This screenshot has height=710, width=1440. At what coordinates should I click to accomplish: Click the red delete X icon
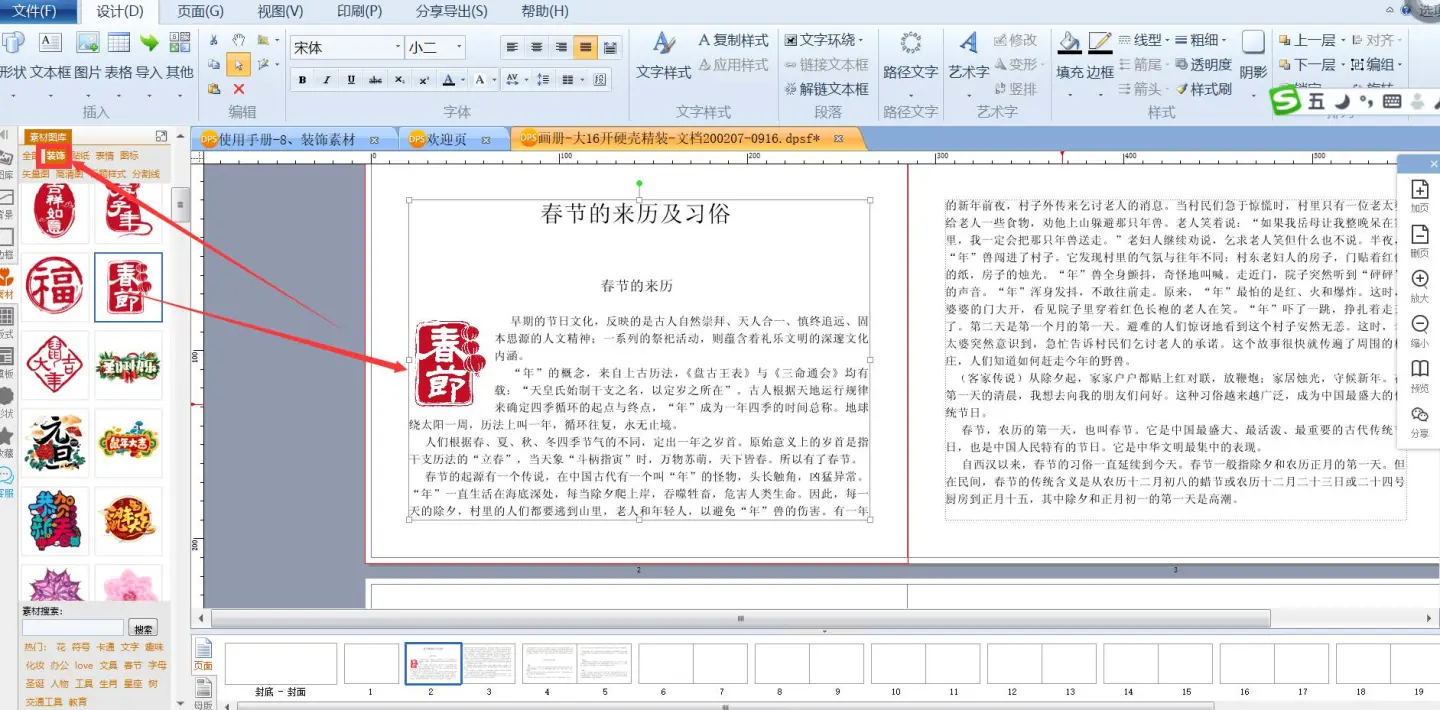[238, 89]
